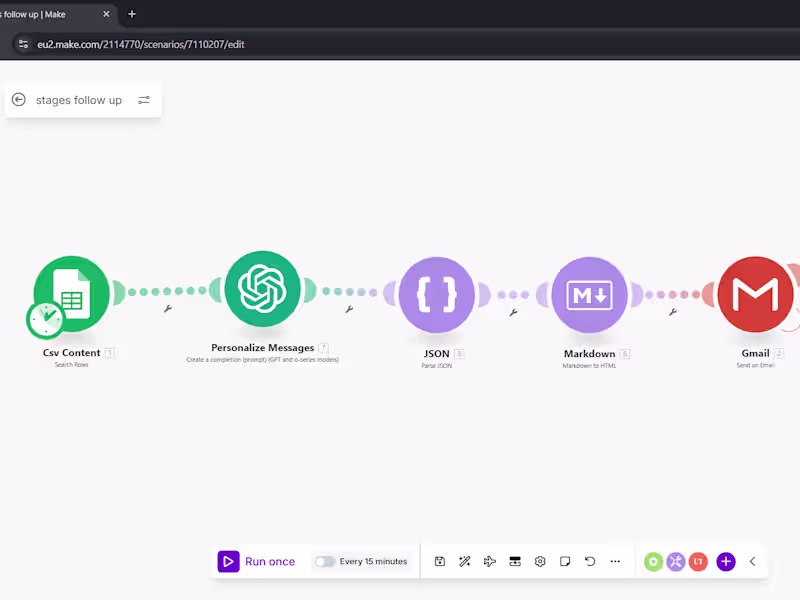Click the Run once button
Viewport: 800px width, 600px height.
257,561
